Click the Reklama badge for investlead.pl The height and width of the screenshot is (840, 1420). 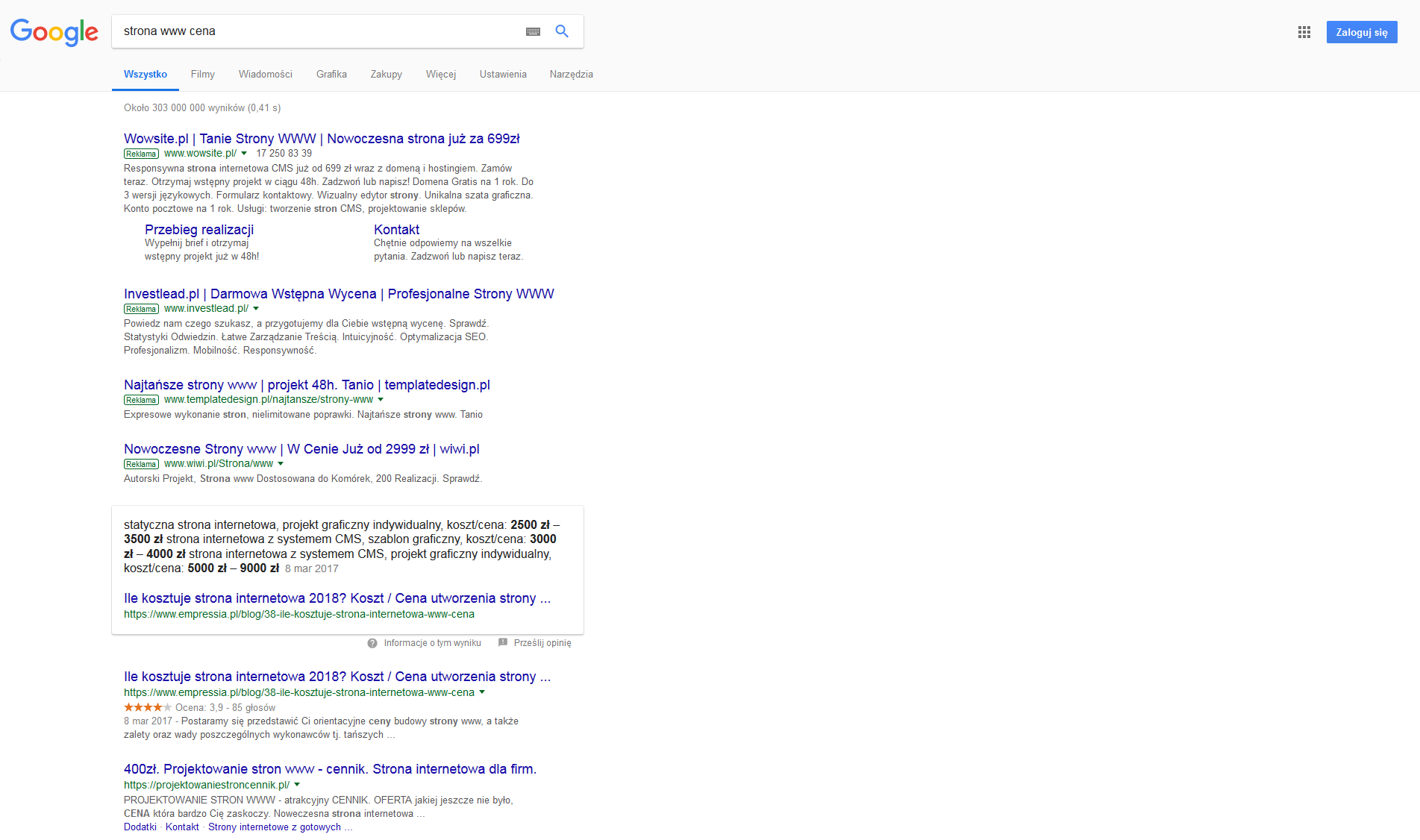click(141, 309)
